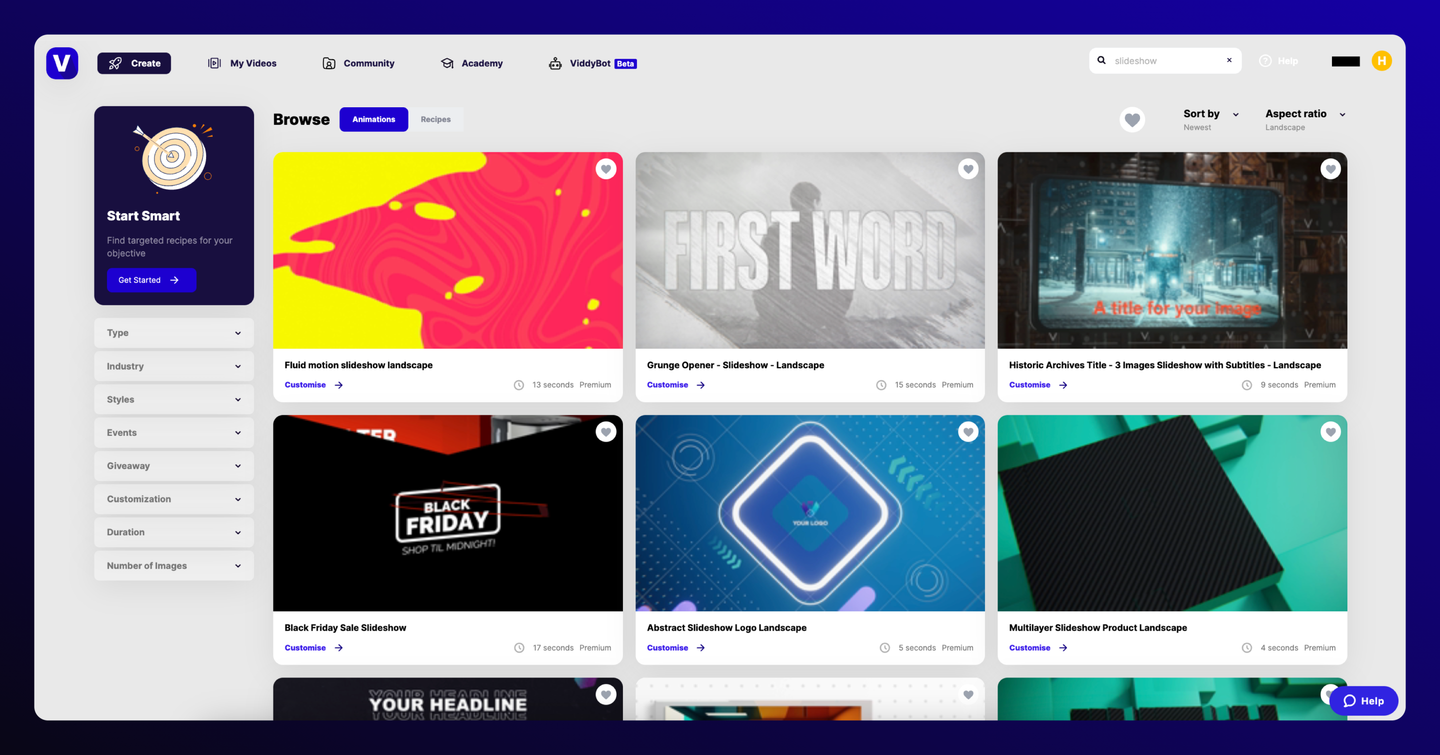Open ViddyBot Beta from the navigation

click(x=592, y=63)
